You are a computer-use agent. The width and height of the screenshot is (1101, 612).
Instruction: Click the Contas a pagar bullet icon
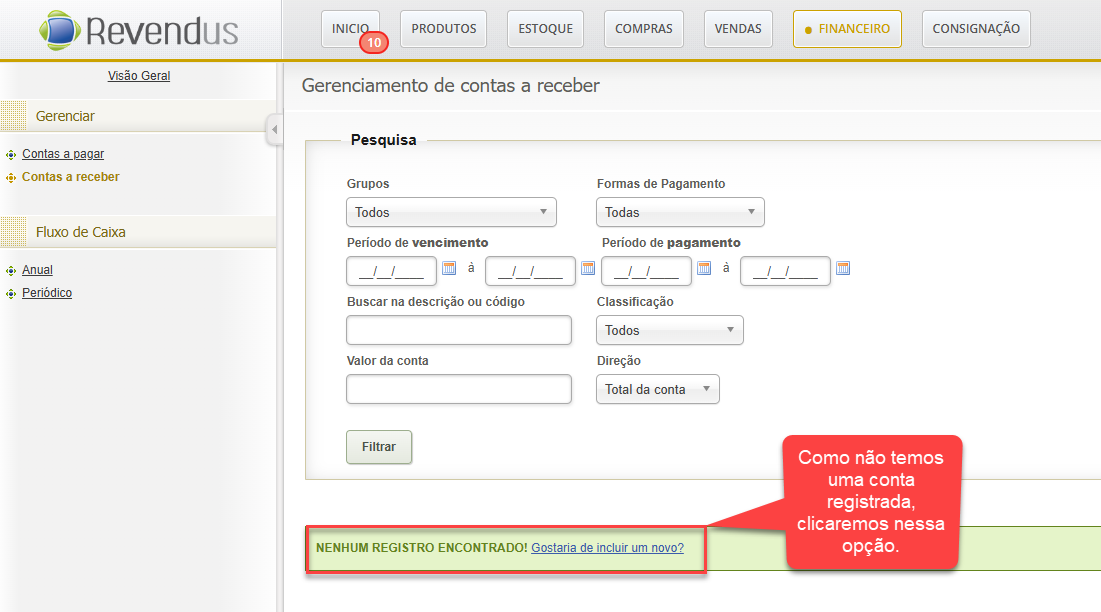click(11, 154)
